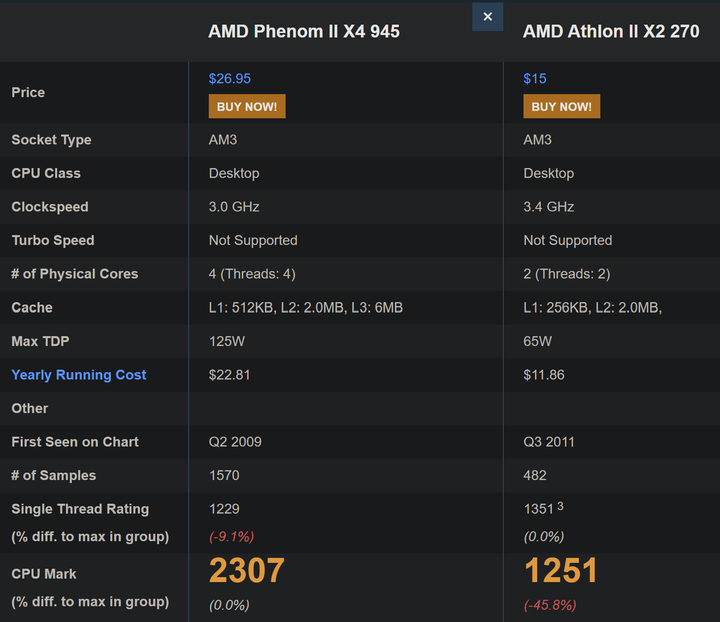720x622 pixels.
Task: Click the Single Thread Rating label
Action: (x=80, y=509)
